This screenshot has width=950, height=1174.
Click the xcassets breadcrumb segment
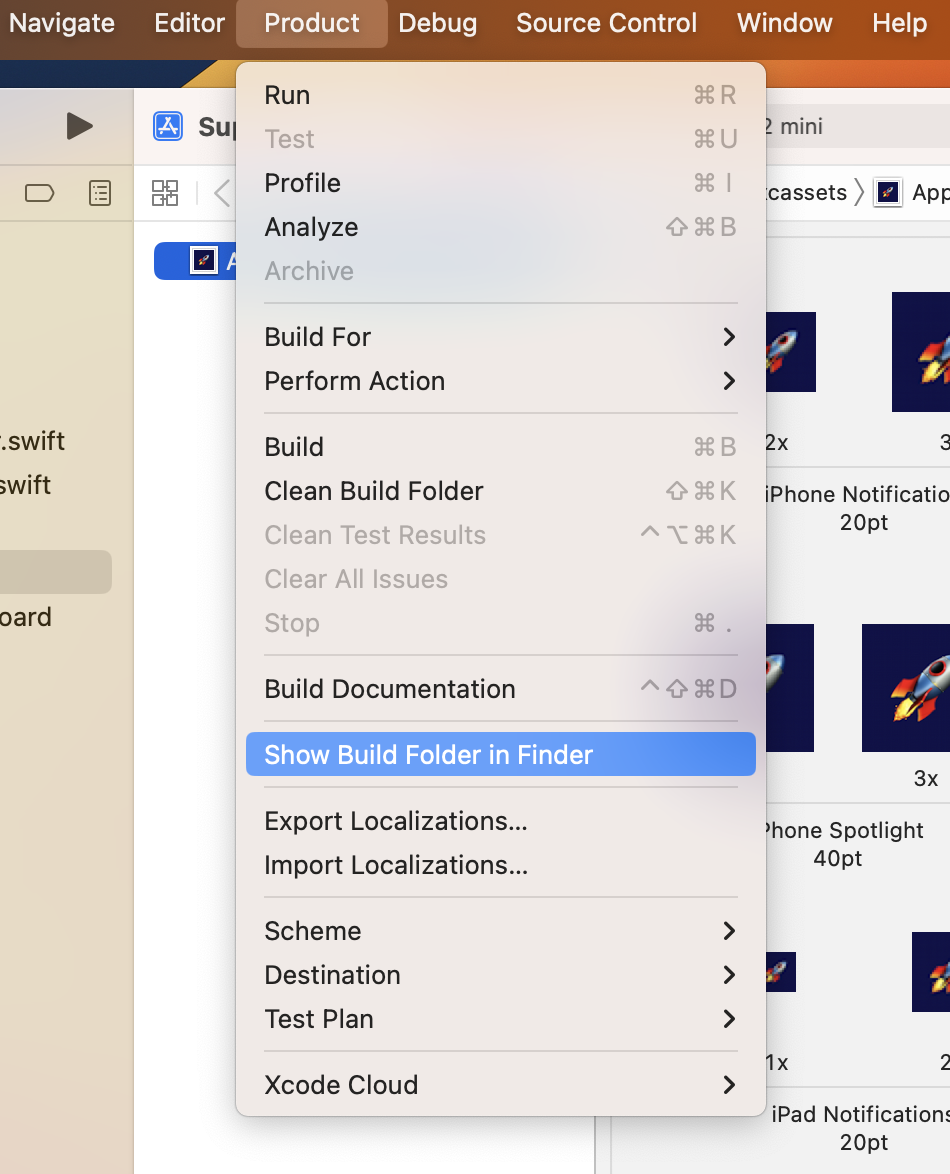pos(806,193)
